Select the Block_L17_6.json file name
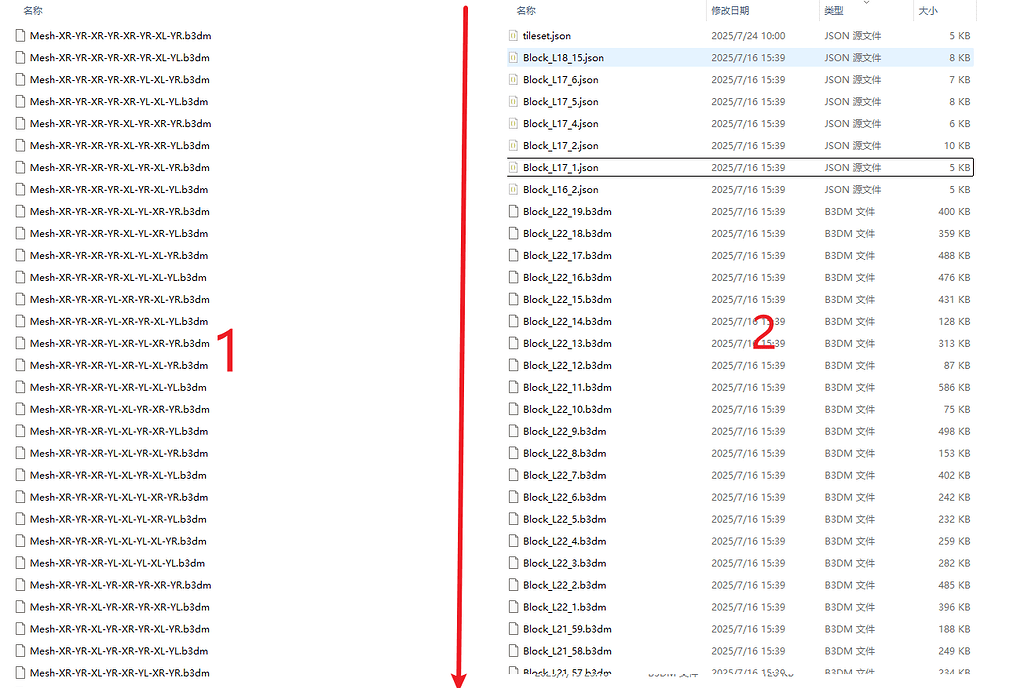Viewport: 1035px width, 688px height. tap(560, 80)
